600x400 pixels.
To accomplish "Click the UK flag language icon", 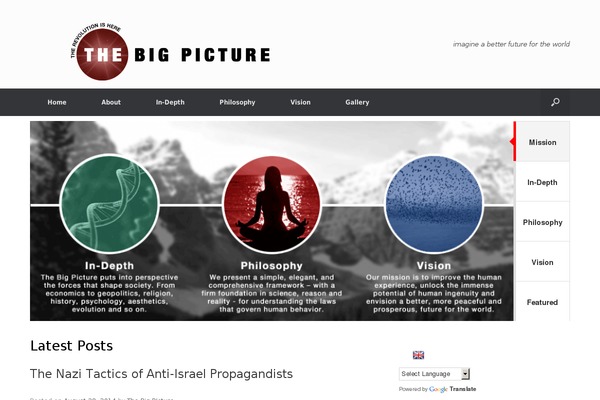I will click(x=418, y=355).
